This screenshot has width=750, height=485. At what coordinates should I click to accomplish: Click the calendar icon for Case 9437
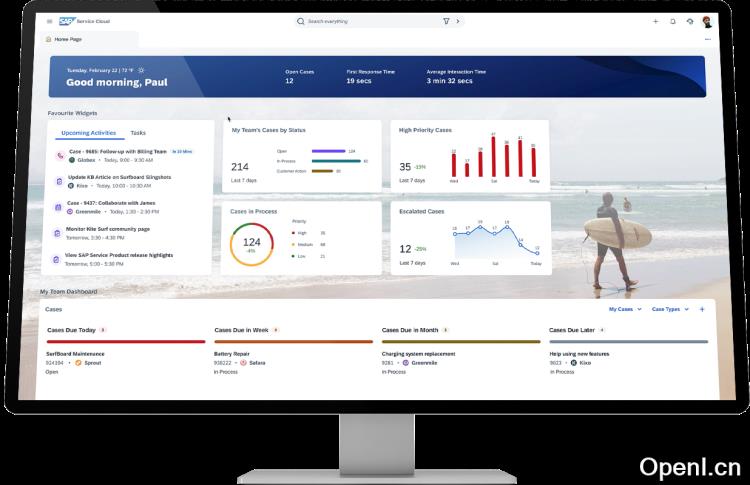(58, 207)
